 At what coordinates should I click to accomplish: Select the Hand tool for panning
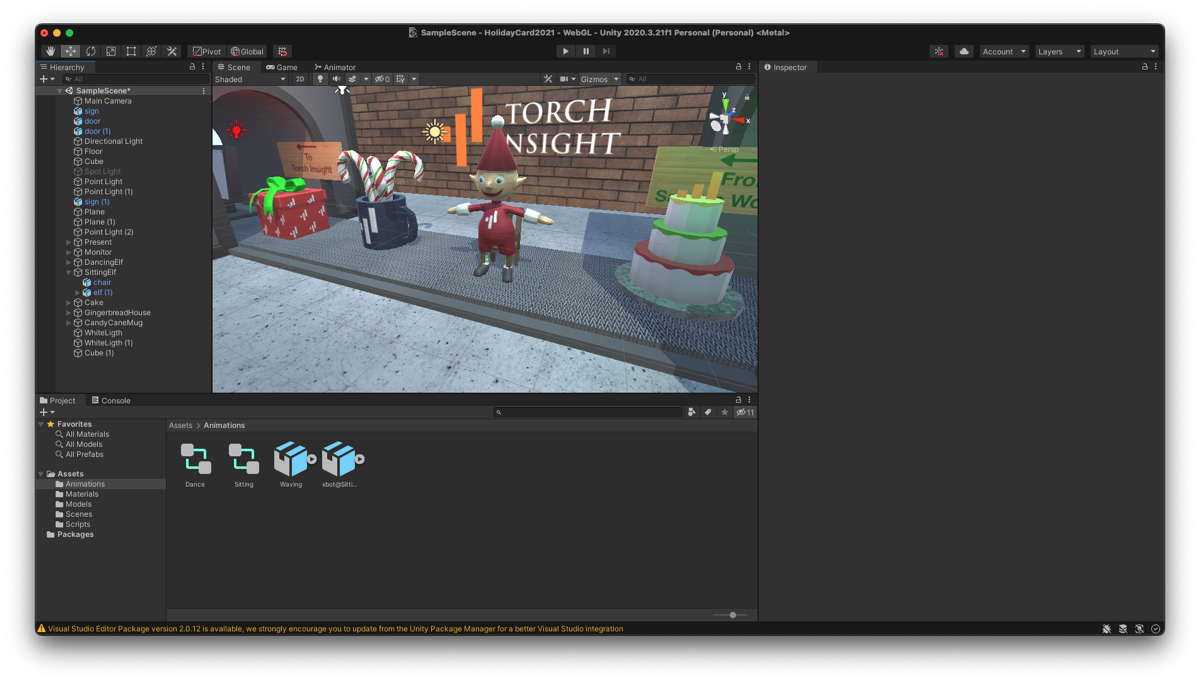pos(50,50)
